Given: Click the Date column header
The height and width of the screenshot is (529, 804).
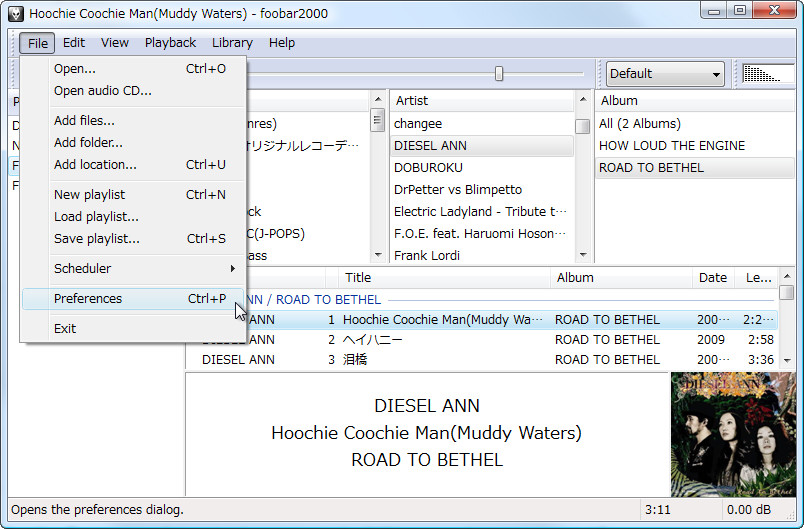Looking at the screenshot, I should [x=713, y=278].
